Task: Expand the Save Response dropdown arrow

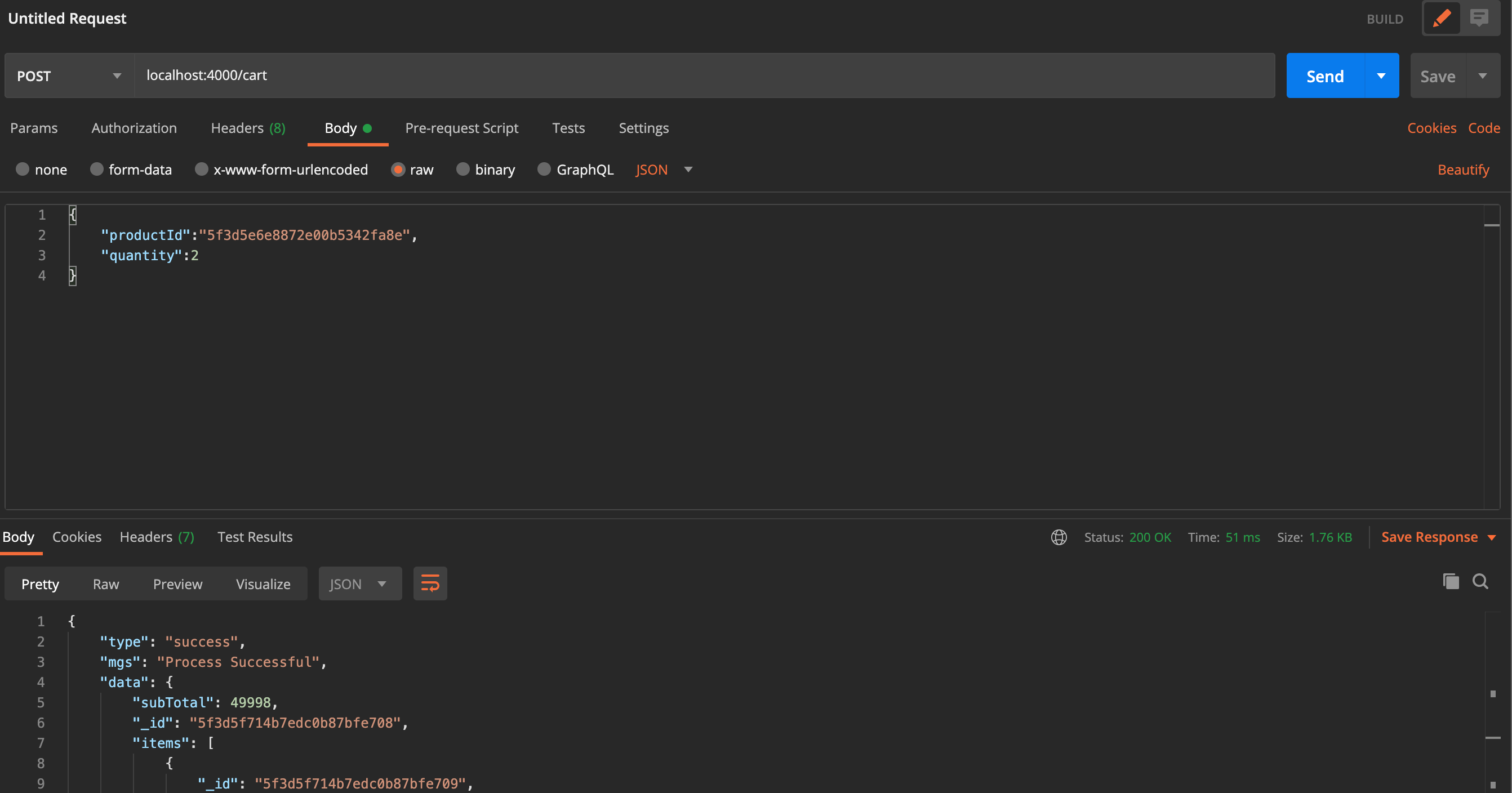Action: click(x=1492, y=538)
